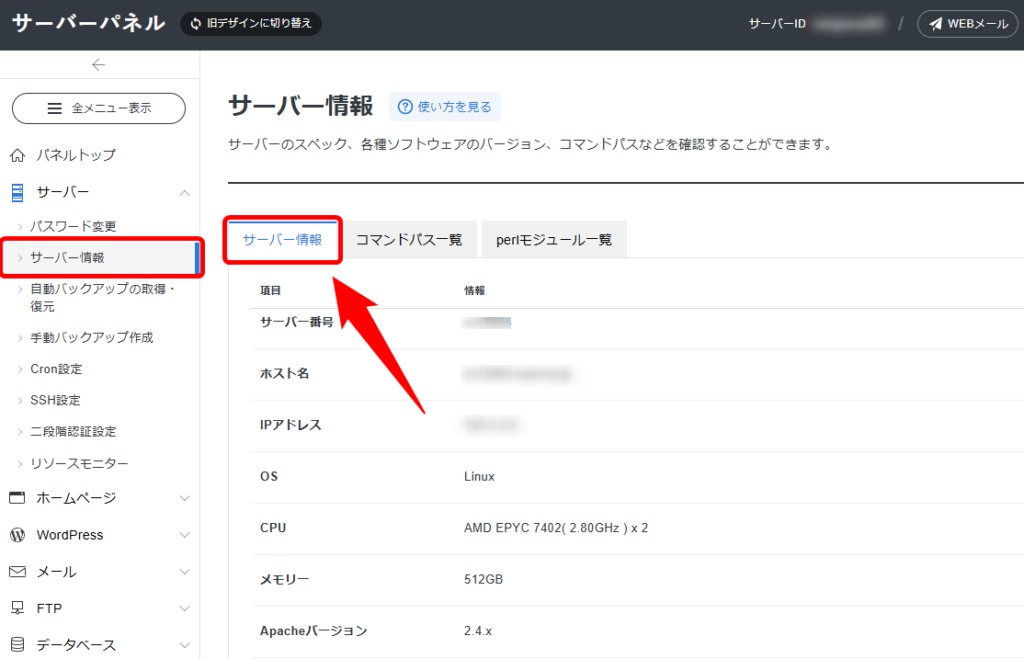Click the FTP monitor icon

tap(17, 608)
